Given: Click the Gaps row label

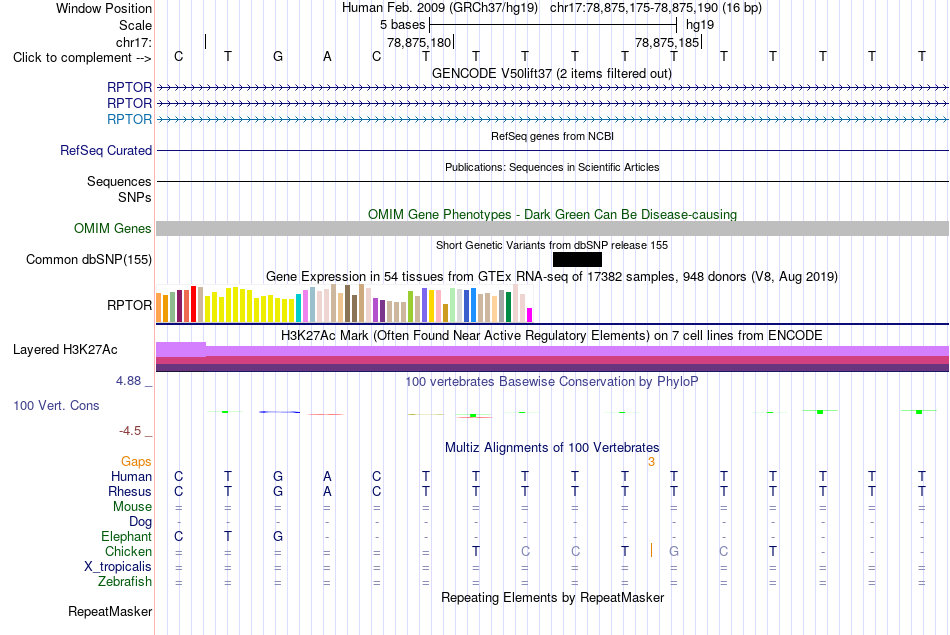Looking at the screenshot, I should tap(136, 462).
